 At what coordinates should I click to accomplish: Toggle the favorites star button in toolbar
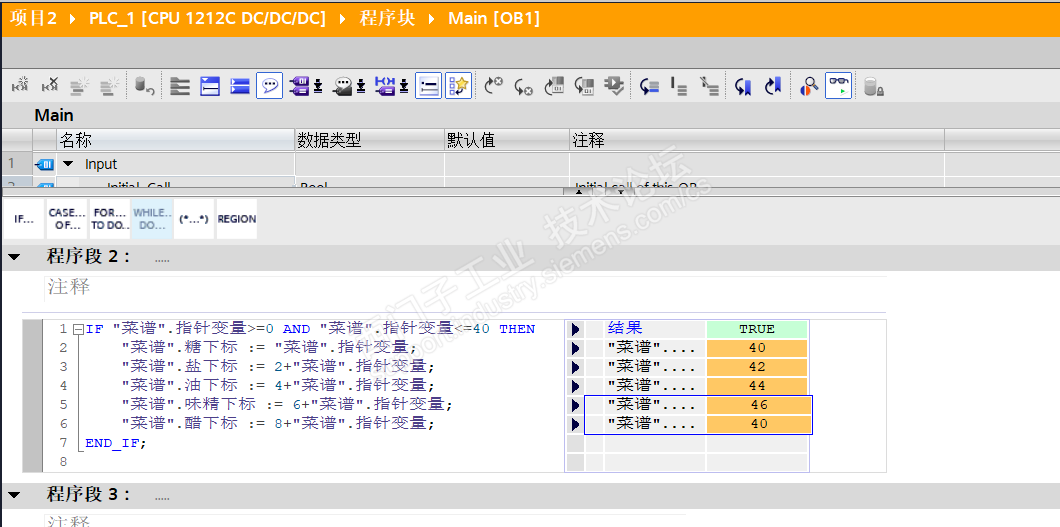point(458,86)
